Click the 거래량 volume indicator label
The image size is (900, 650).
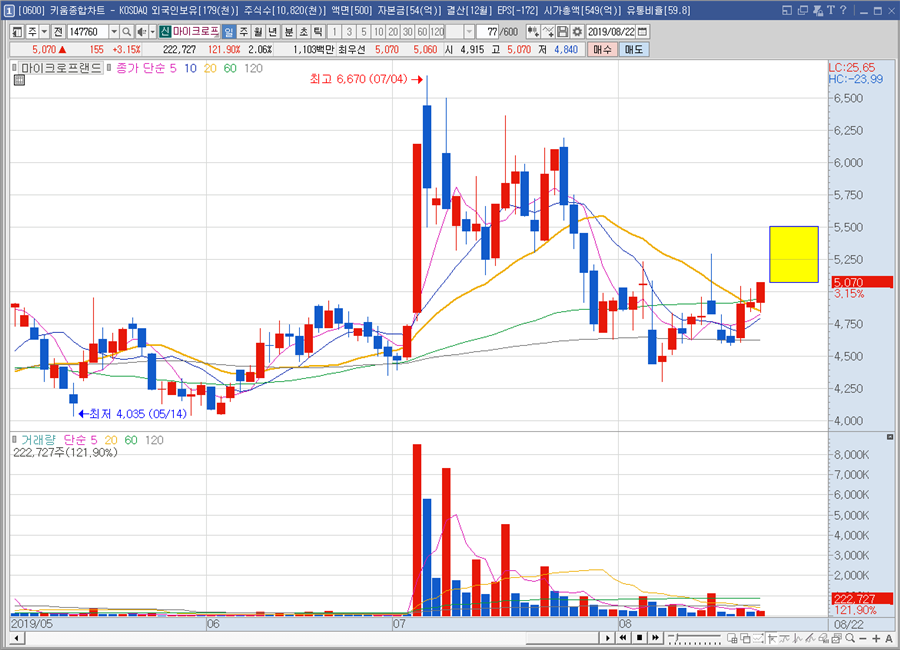point(38,440)
